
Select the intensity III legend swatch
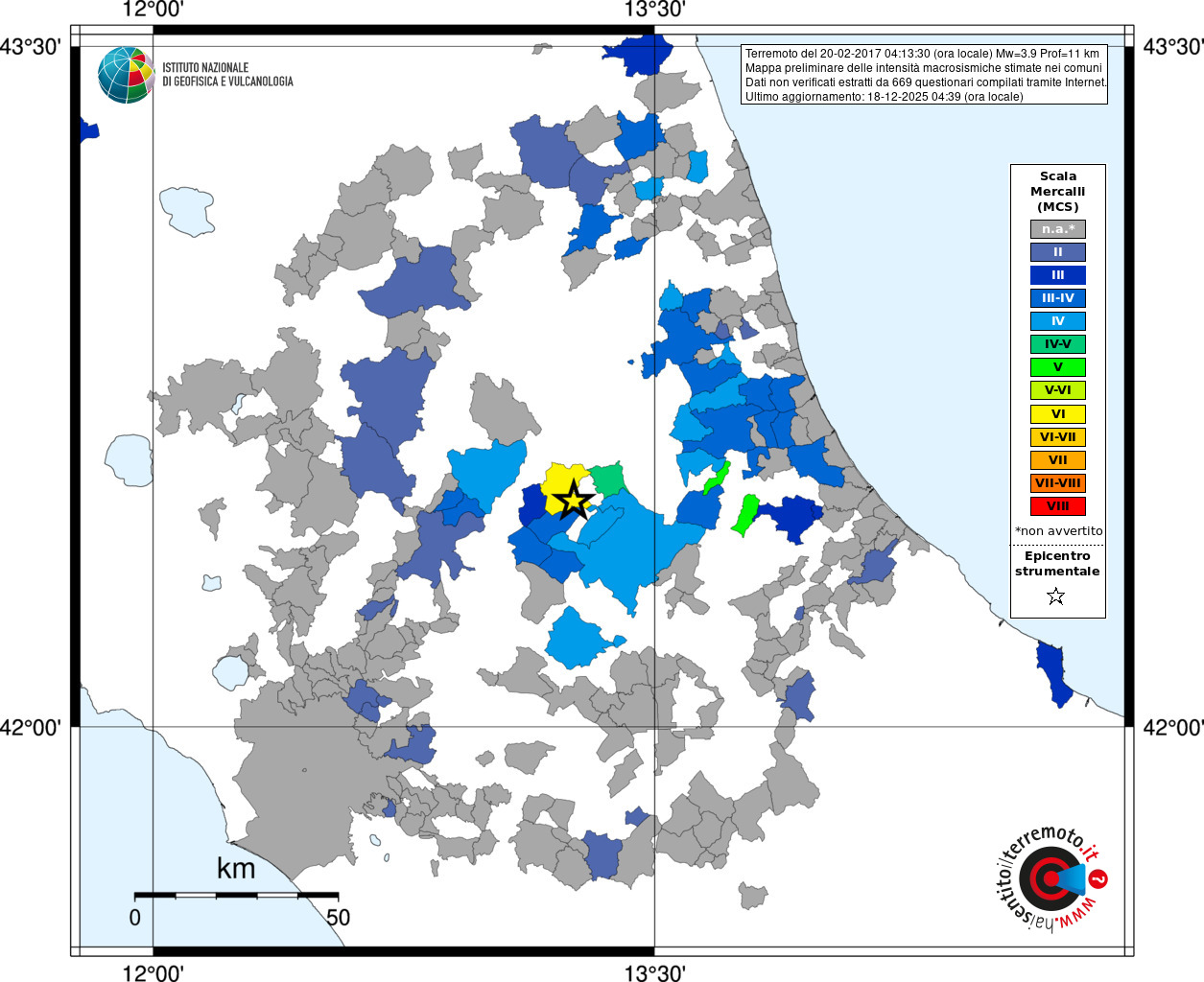click(1058, 275)
